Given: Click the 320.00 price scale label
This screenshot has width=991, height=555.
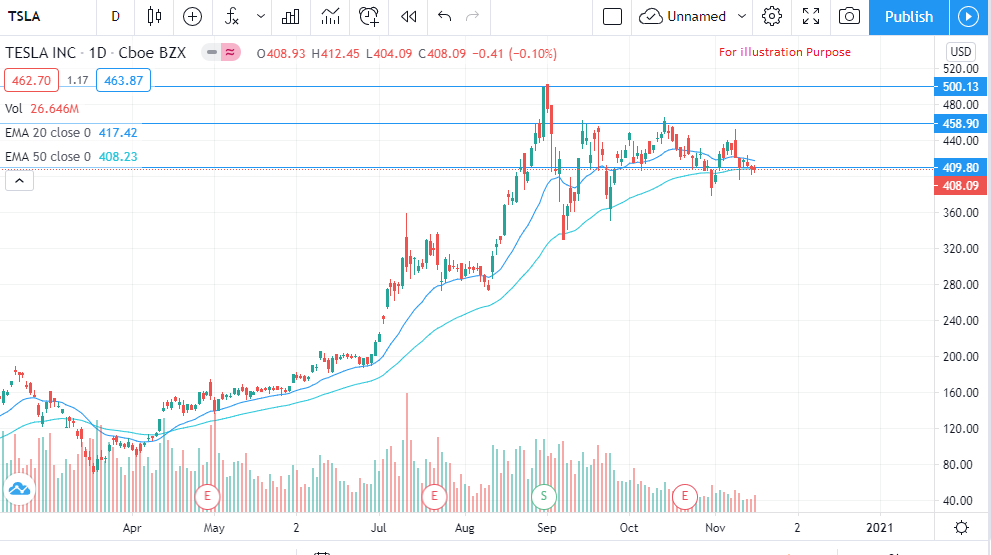Looking at the screenshot, I should (961, 248).
